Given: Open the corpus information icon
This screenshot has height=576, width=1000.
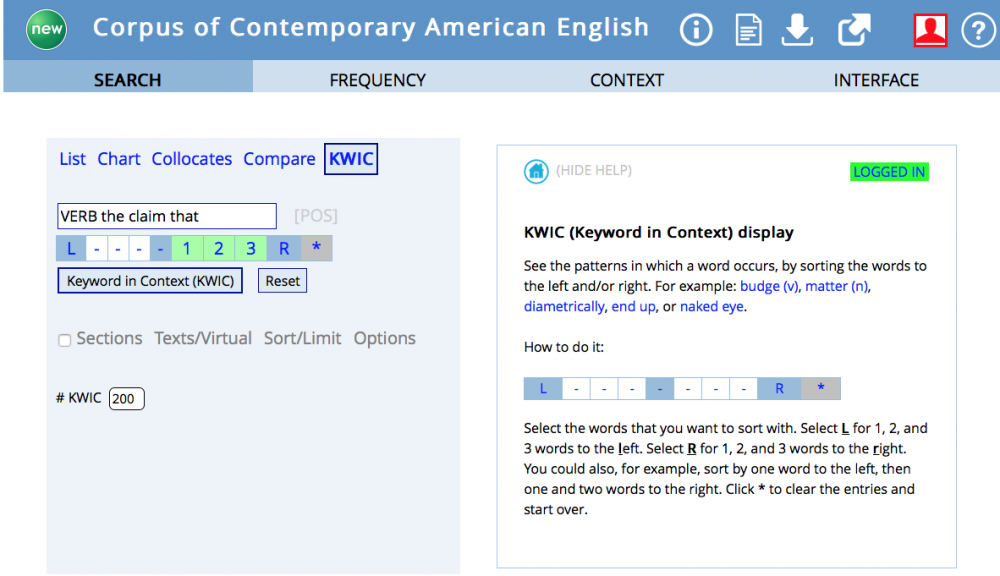Looking at the screenshot, I should 695,29.
